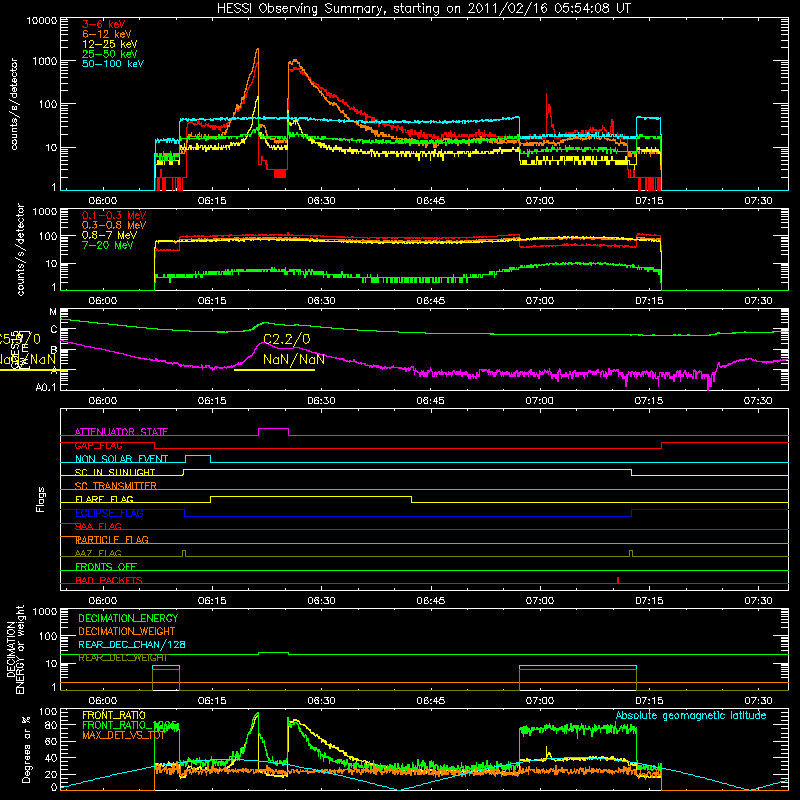Screen dimensions: 800x800
Task: Click the FRONTS_OFF flag label
Action: point(105,566)
